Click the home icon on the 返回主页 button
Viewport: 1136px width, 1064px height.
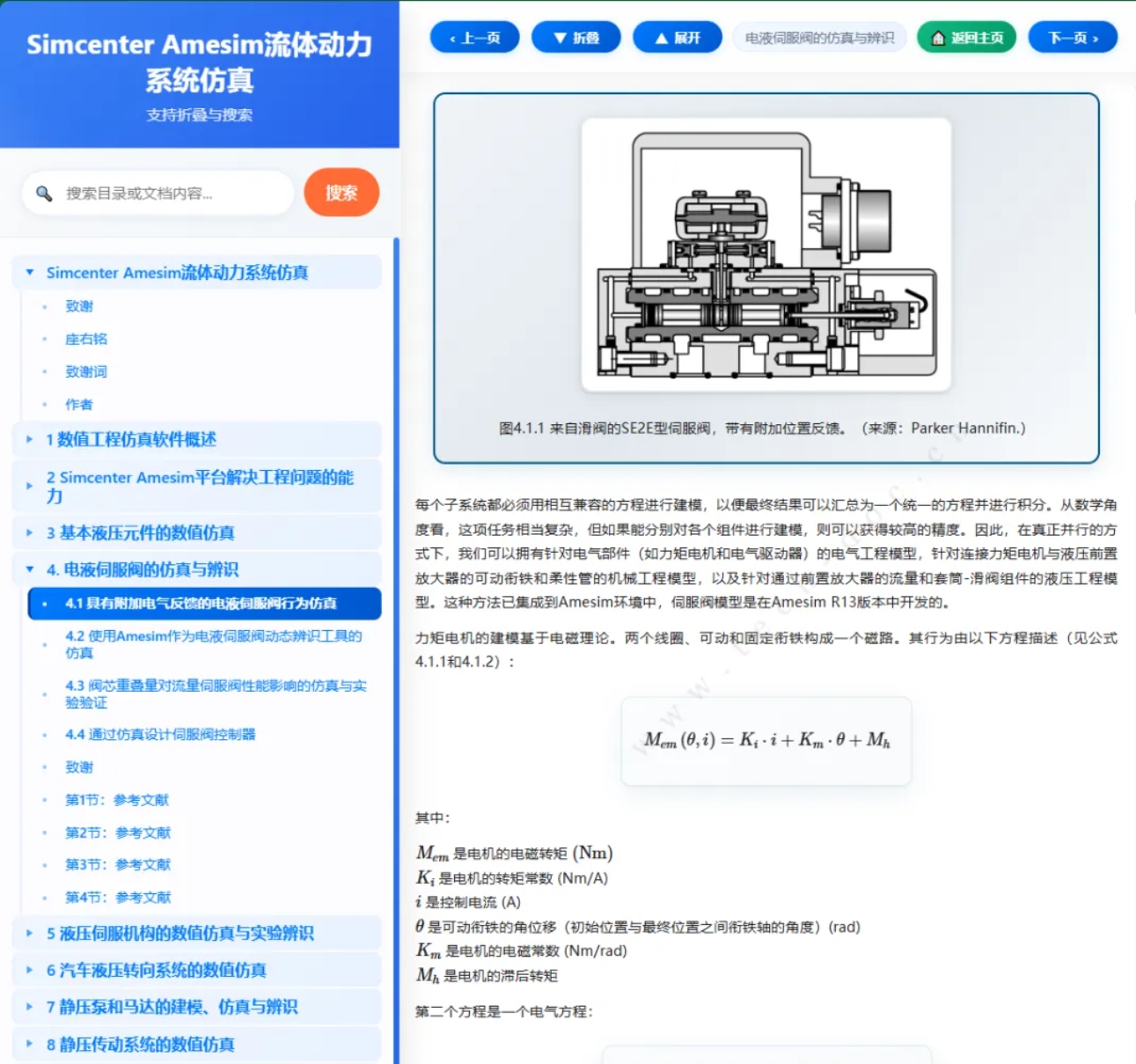point(936,37)
